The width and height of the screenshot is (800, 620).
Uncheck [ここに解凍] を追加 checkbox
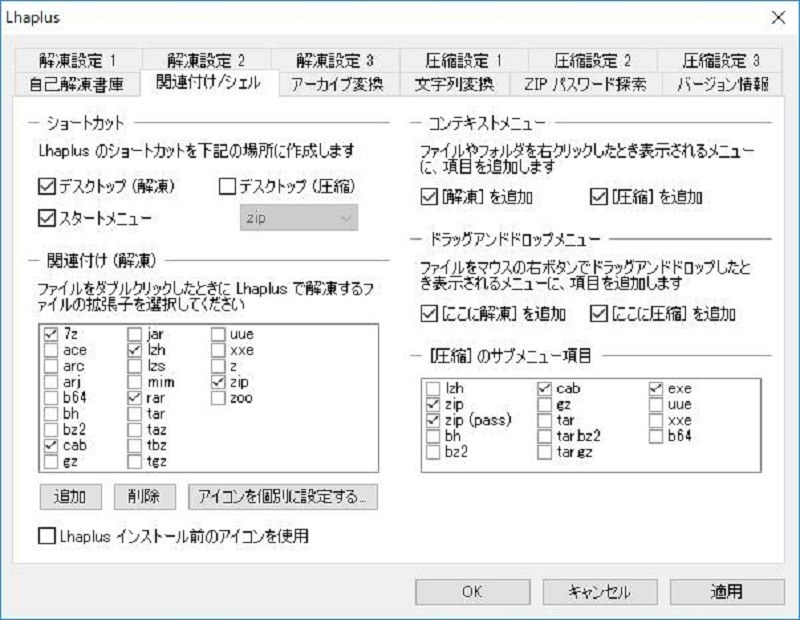pyautogui.click(x=429, y=313)
